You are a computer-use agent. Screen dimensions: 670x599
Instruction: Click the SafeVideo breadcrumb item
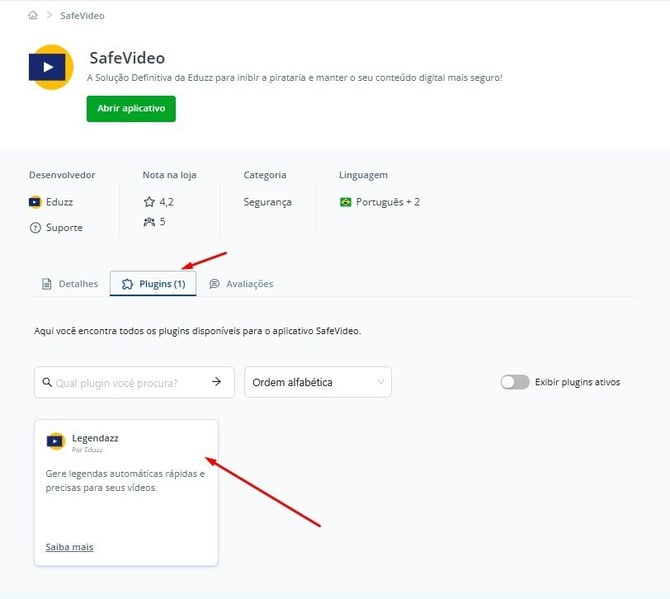pyautogui.click(x=82, y=16)
